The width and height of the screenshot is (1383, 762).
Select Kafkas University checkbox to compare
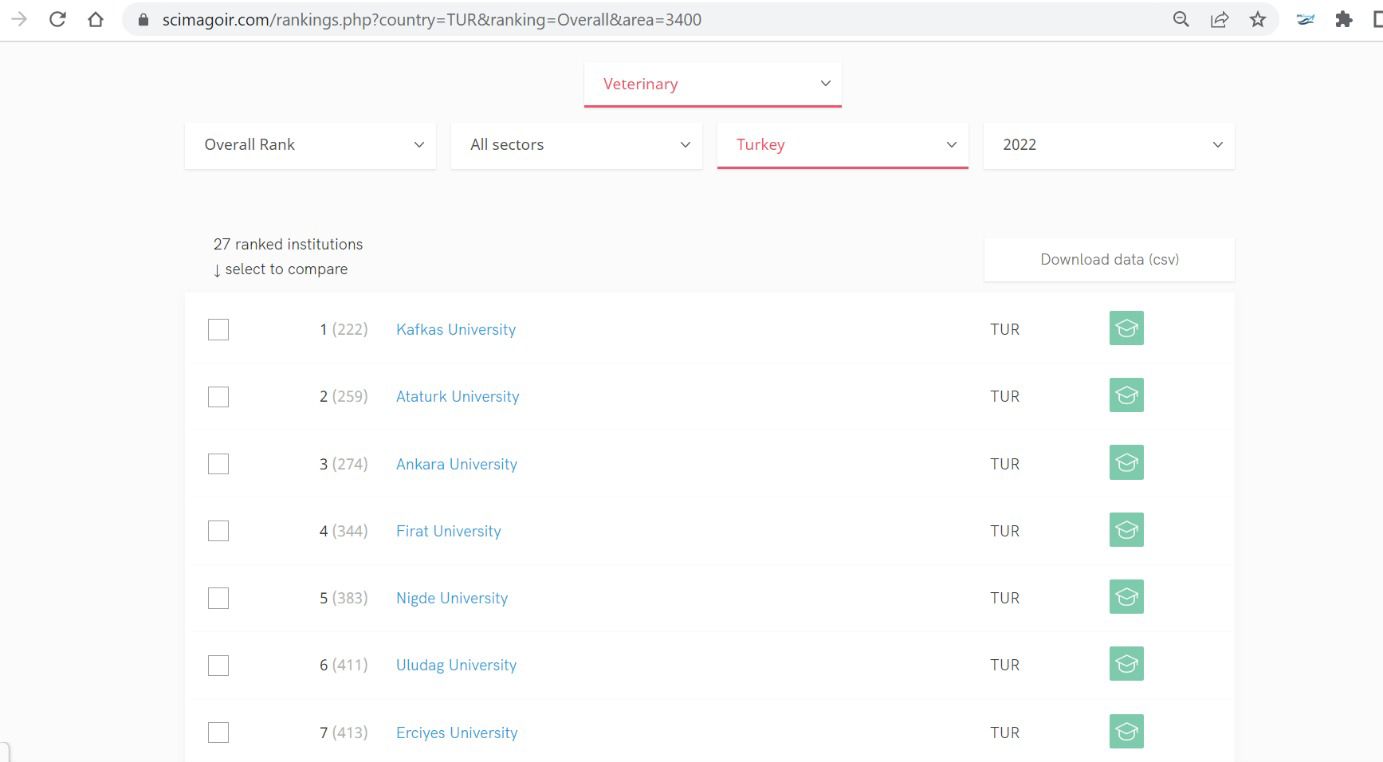click(218, 329)
